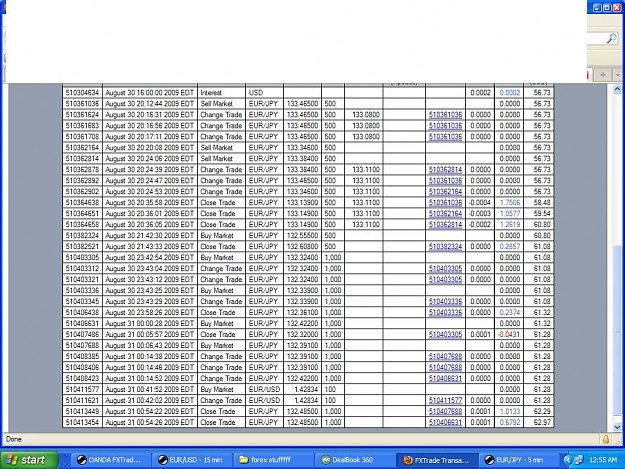Open link 510361036 in row 510362892
Viewport: 625px width, 469px height.
[445, 181]
